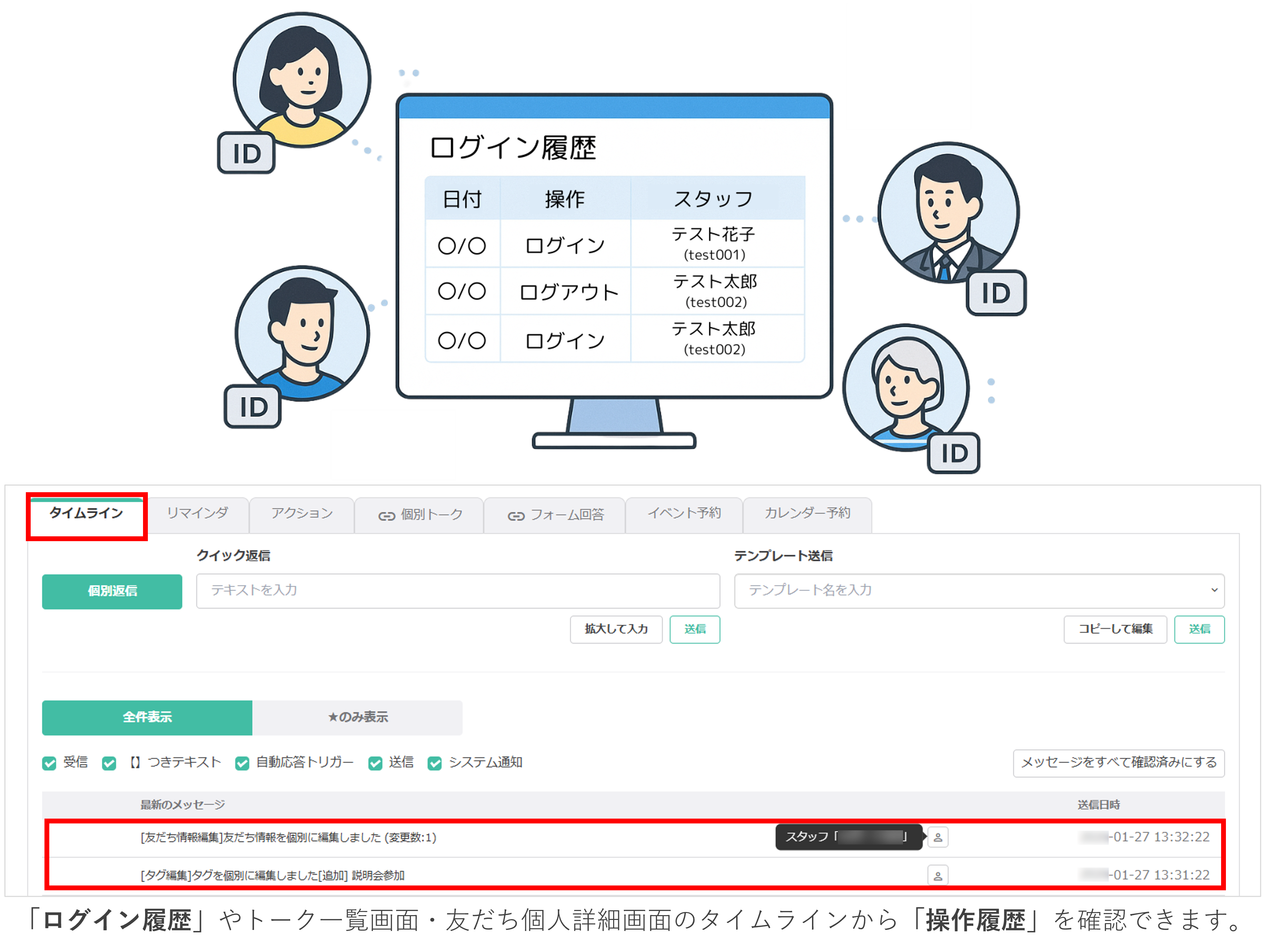Click メッセージをすべて確認済みにする

[x=1118, y=763]
